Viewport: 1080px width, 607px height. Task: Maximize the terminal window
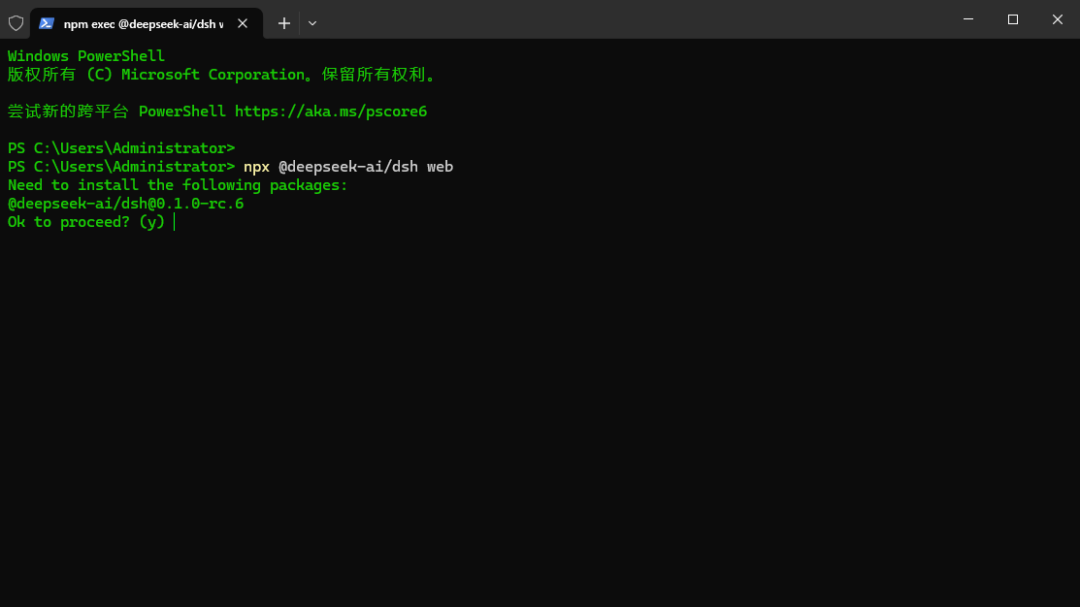(x=1012, y=19)
